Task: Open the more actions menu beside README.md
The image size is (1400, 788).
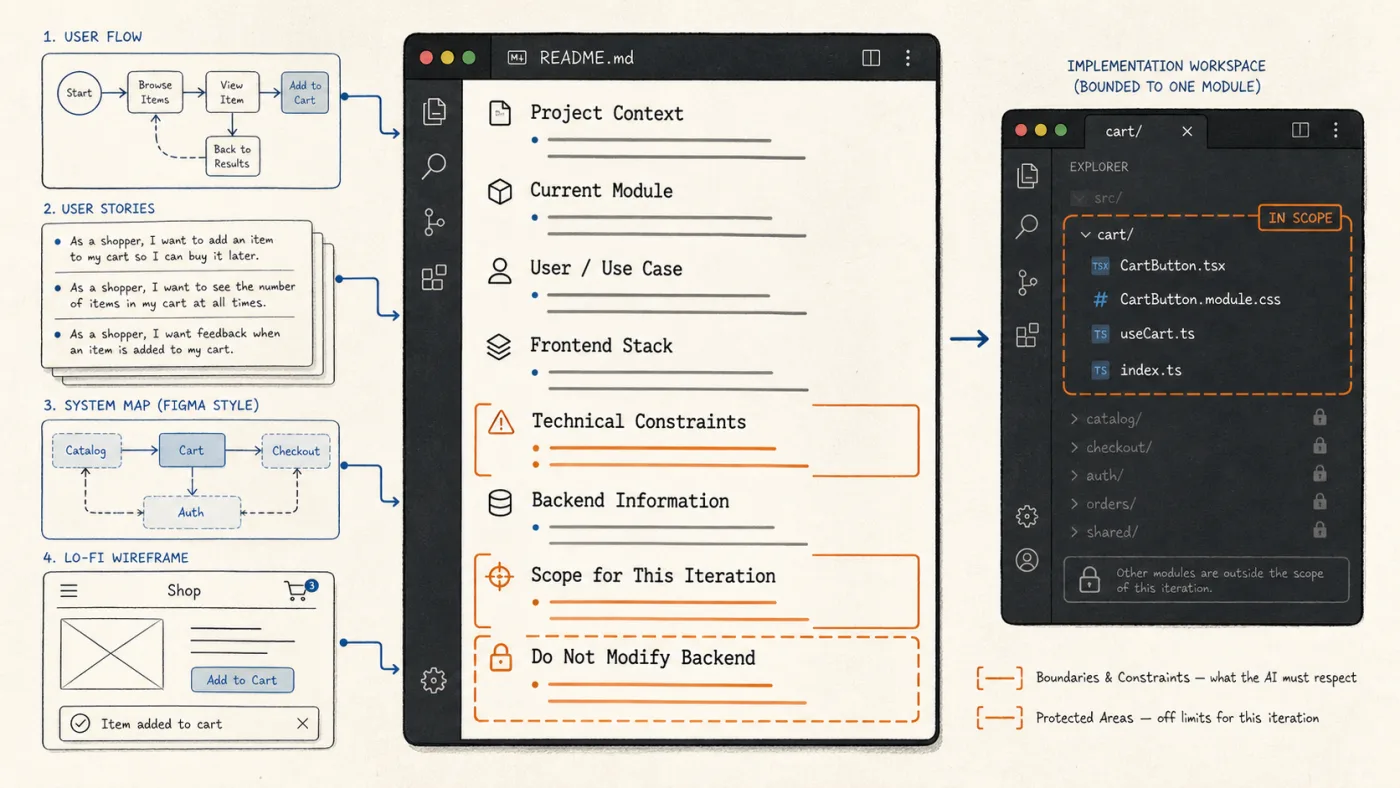Action: pos(907,58)
